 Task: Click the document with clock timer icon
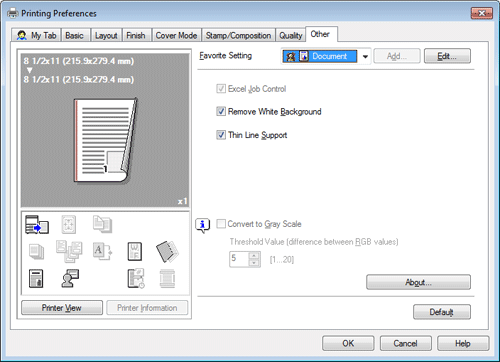click(136, 278)
